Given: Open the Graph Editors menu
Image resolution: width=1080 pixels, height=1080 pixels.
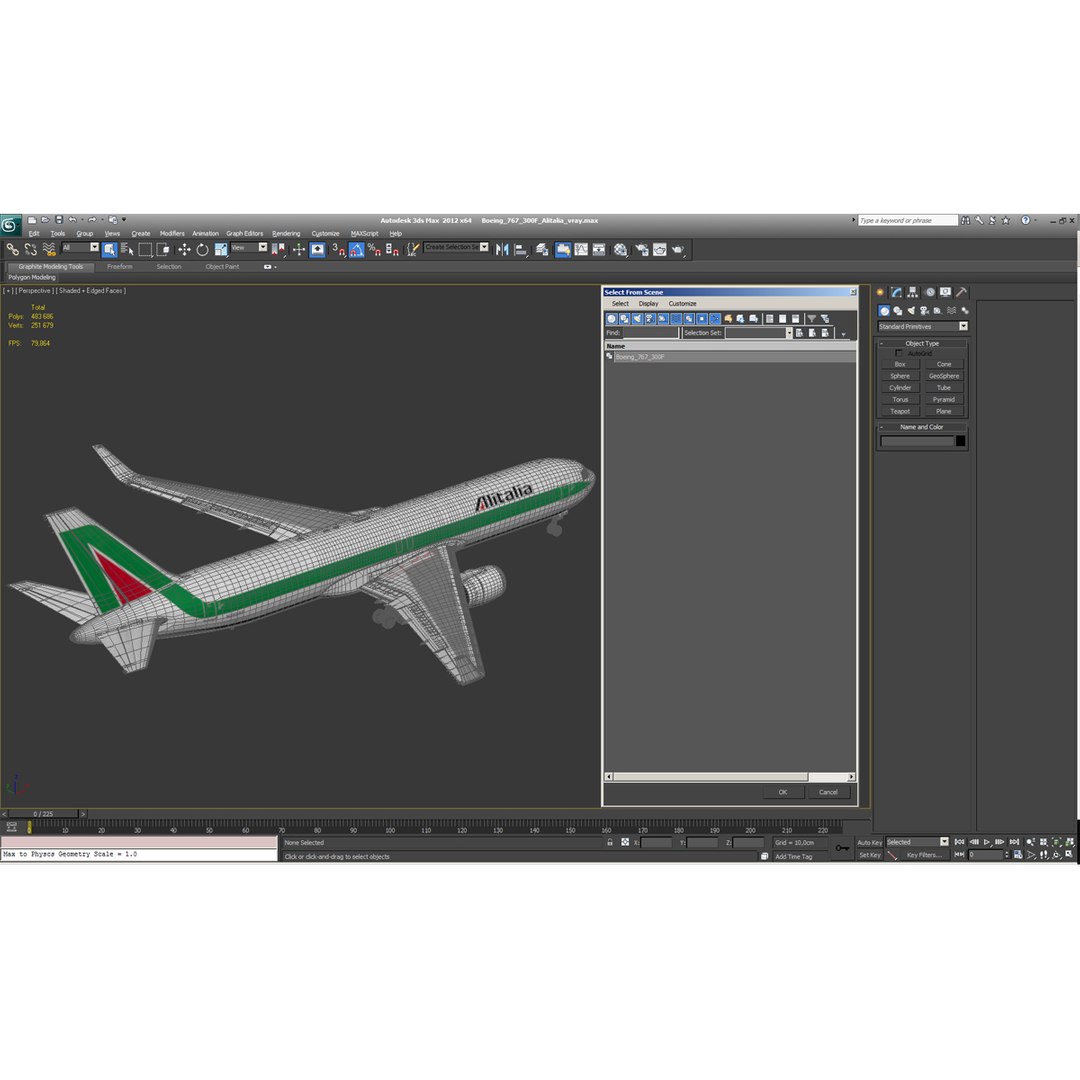Looking at the screenshot, I should coord(245,233).
